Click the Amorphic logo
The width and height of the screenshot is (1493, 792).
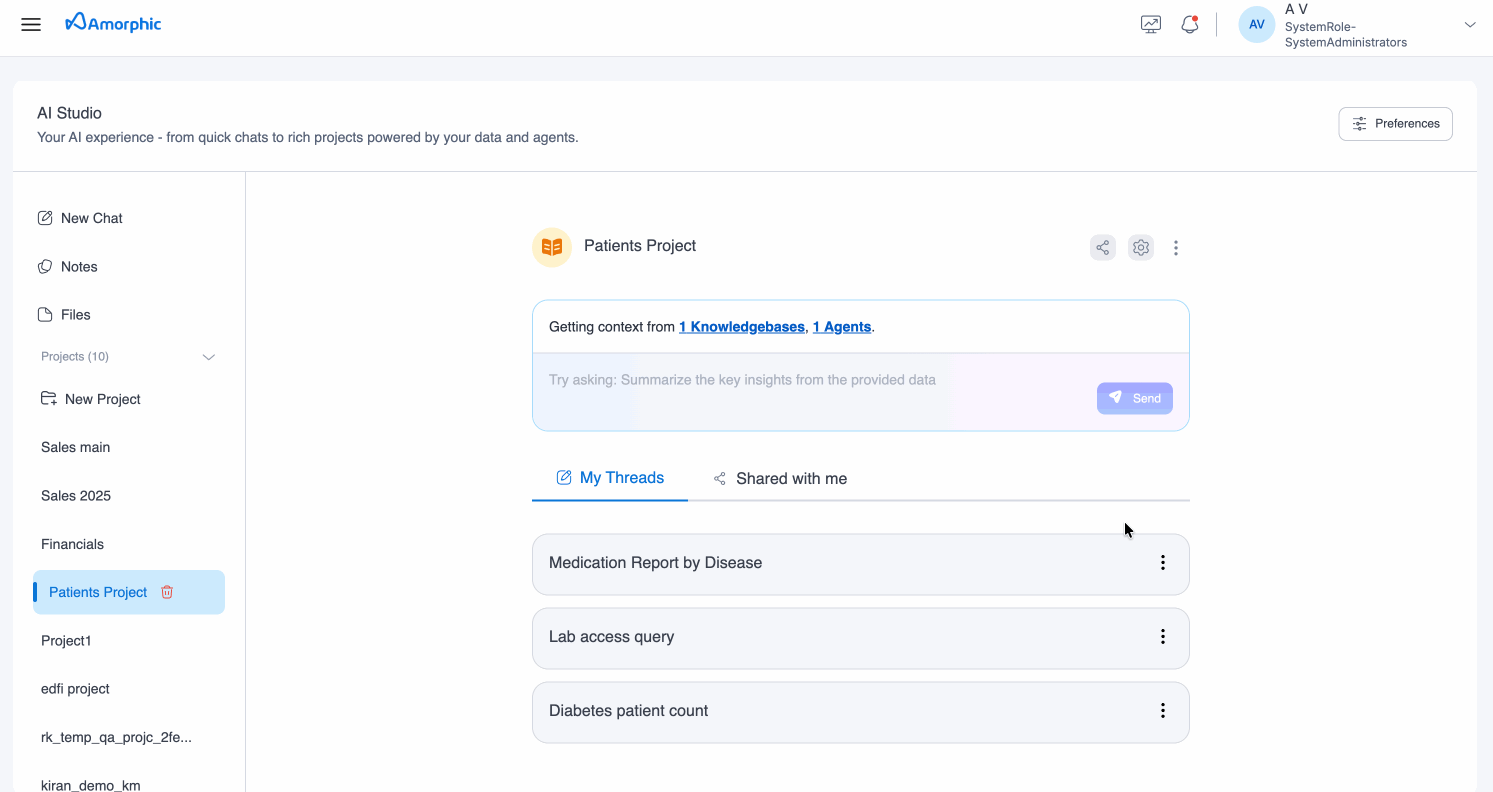click(x=113, y=23)
